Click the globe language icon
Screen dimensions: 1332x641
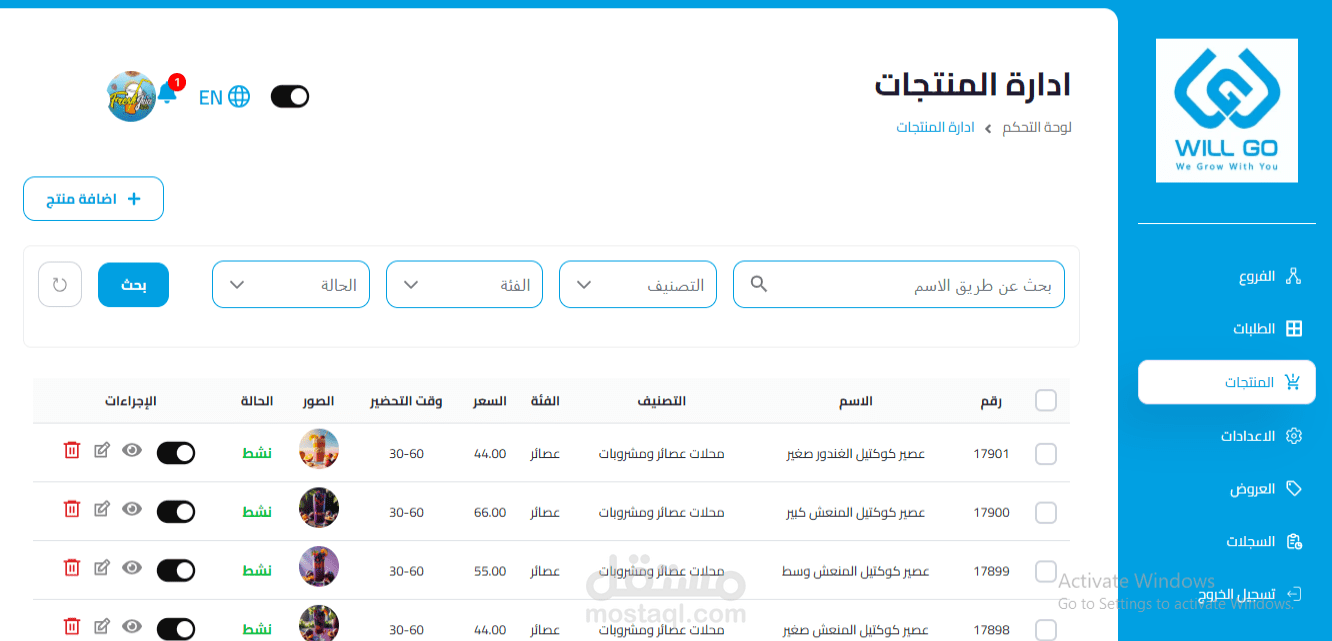tap(239, 97)
